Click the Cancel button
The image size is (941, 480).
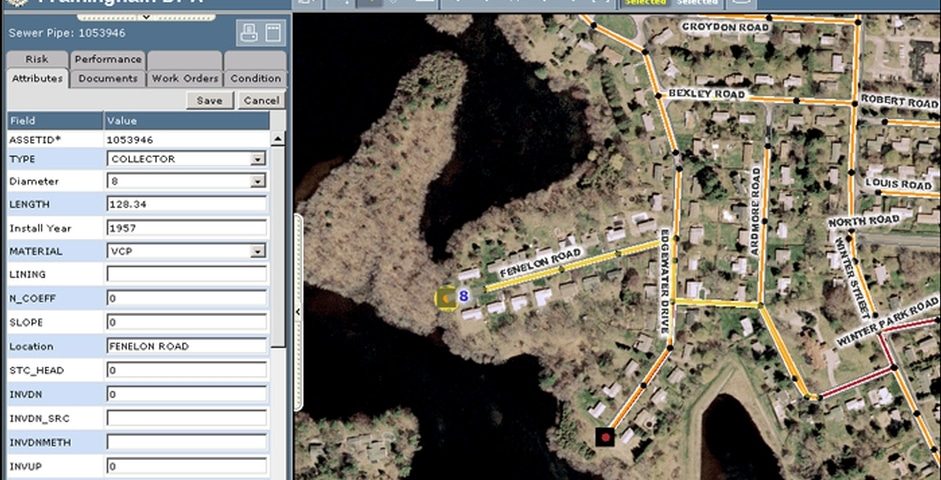click(261, 100)
